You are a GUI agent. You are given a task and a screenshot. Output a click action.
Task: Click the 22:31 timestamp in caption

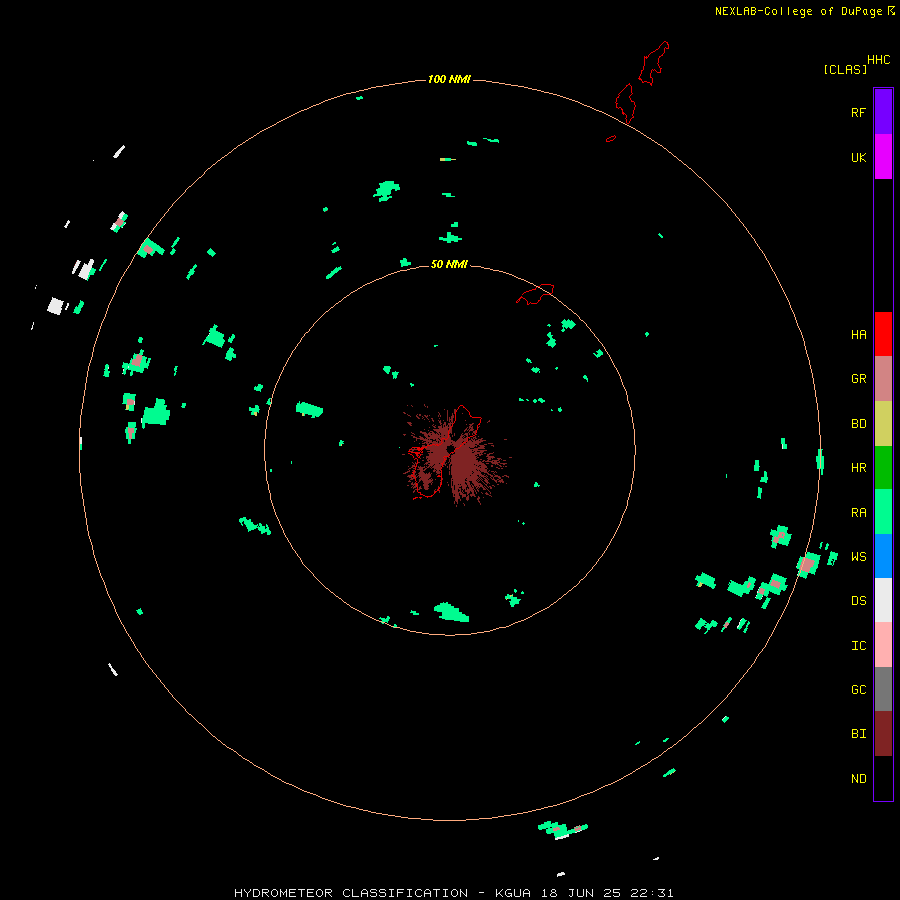click(x=654, y=893)
